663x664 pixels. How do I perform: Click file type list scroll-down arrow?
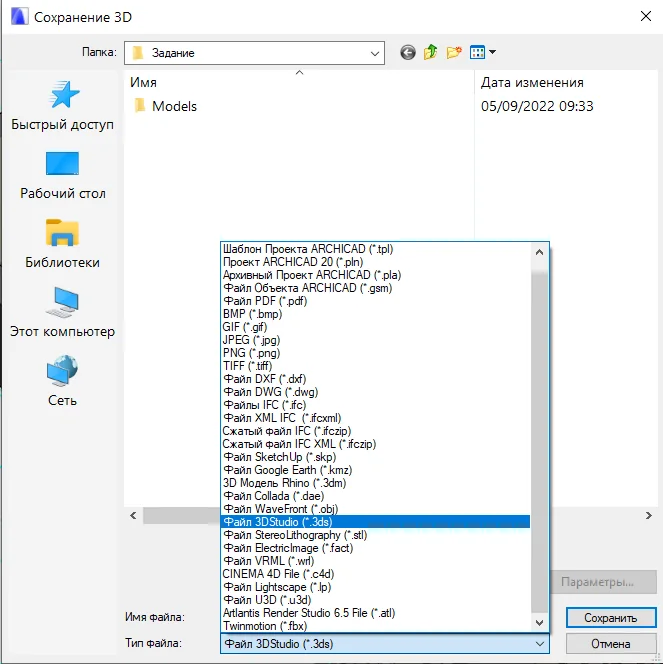tap(539, 622)
